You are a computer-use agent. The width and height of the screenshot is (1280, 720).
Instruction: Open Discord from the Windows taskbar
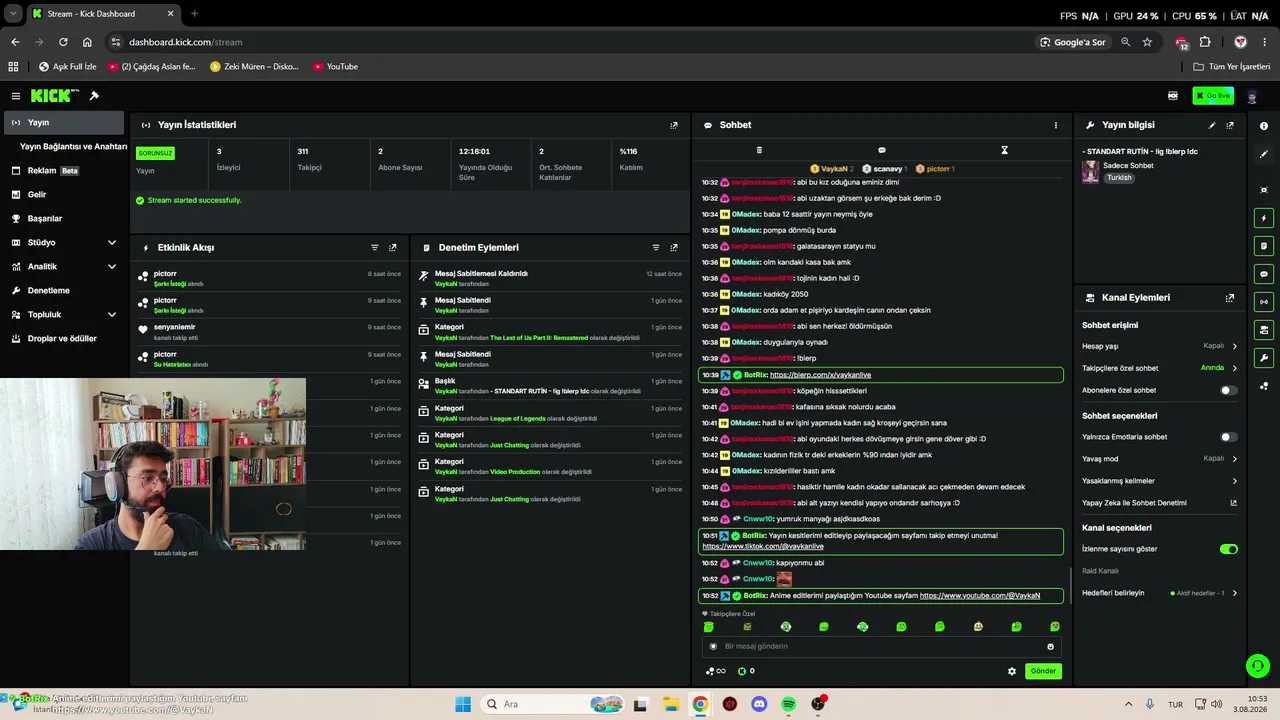pos(759,704)
